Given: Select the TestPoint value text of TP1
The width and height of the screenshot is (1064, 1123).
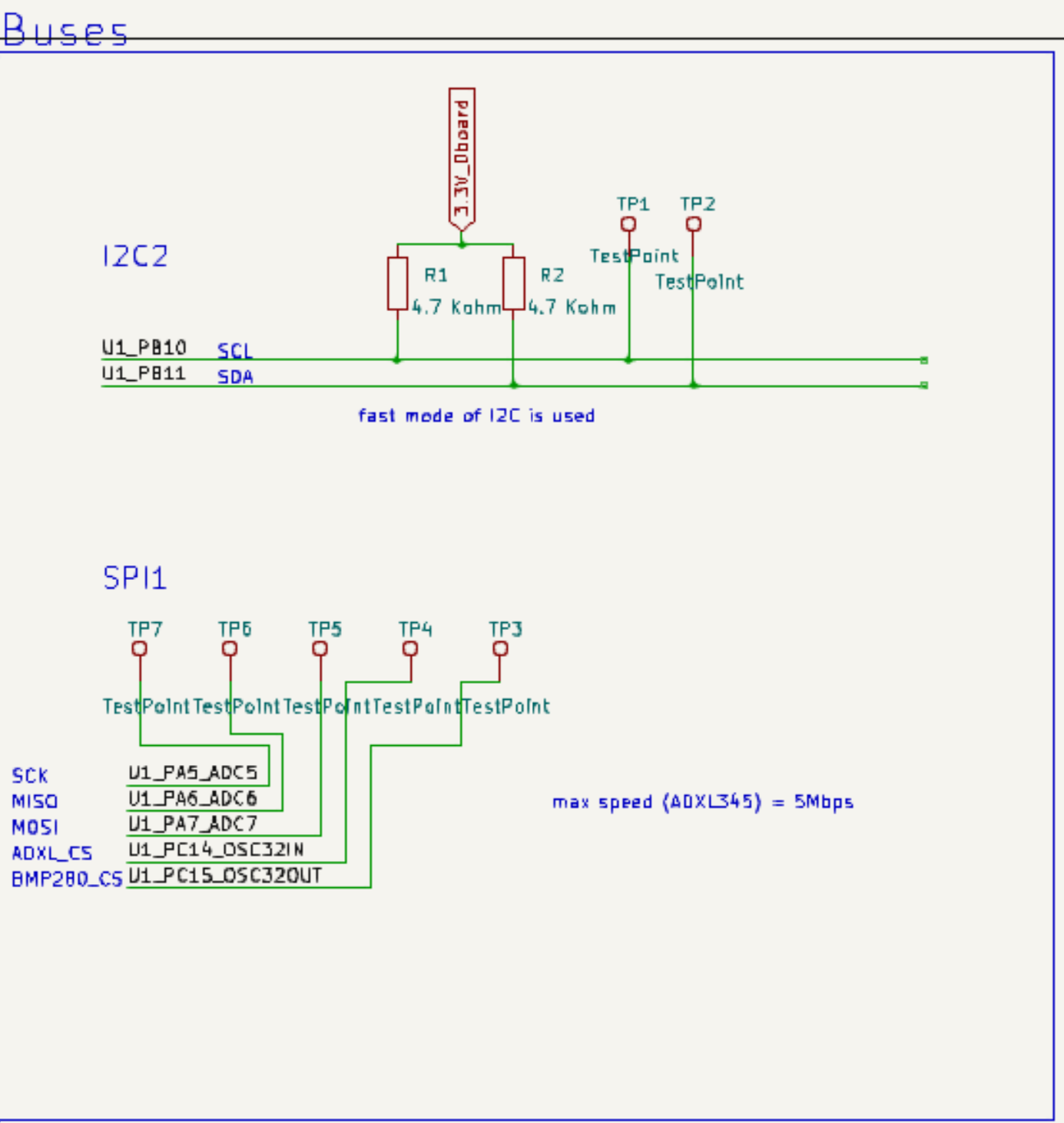Looking at the screenshot, I should [635, 256].
